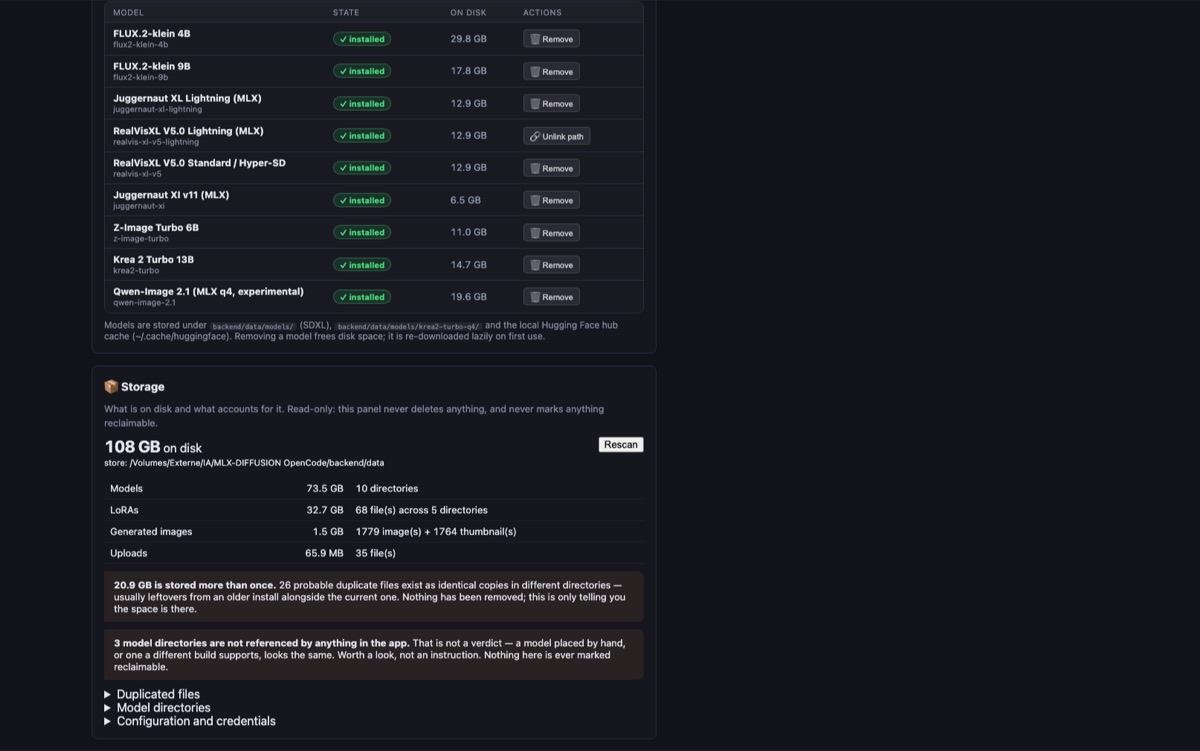Click installed badge for Krea 2 Turbo 13B

click(x=362, y=265)
